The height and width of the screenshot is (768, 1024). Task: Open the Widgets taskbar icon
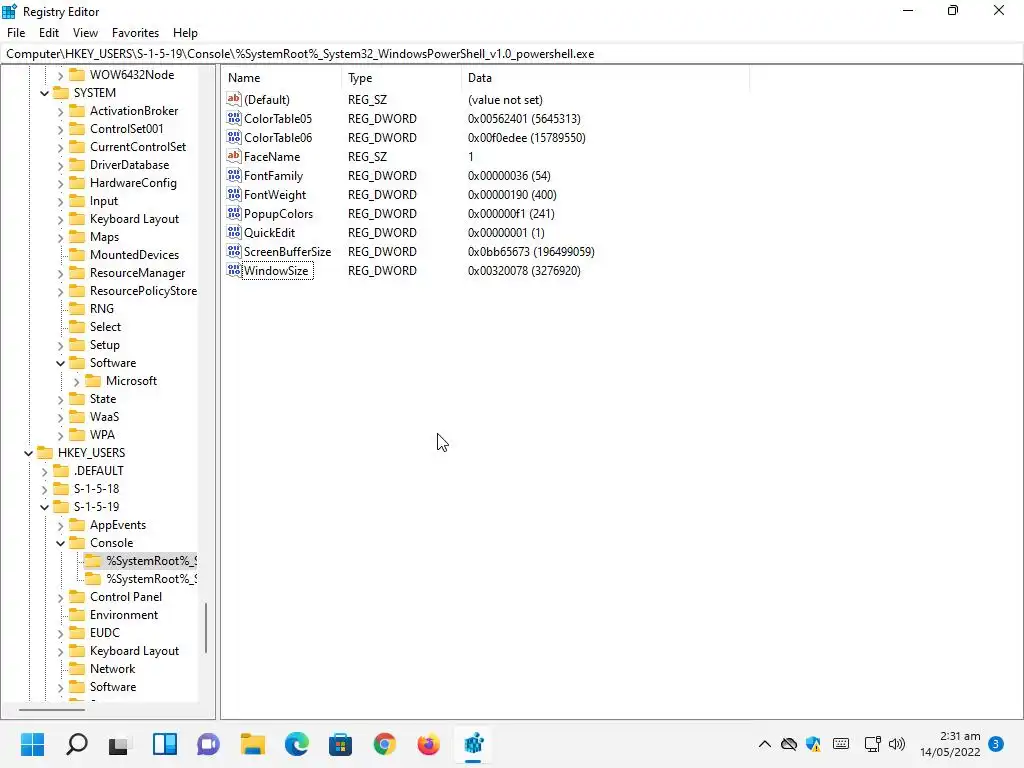pos(165,744)
